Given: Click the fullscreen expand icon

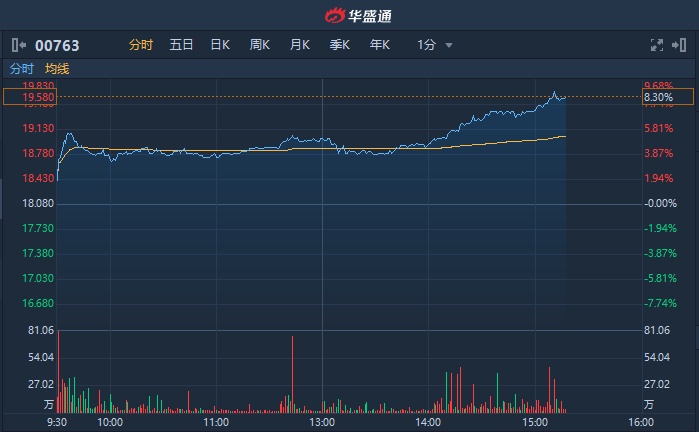Looking at the screenshot, I should [657, 45].
